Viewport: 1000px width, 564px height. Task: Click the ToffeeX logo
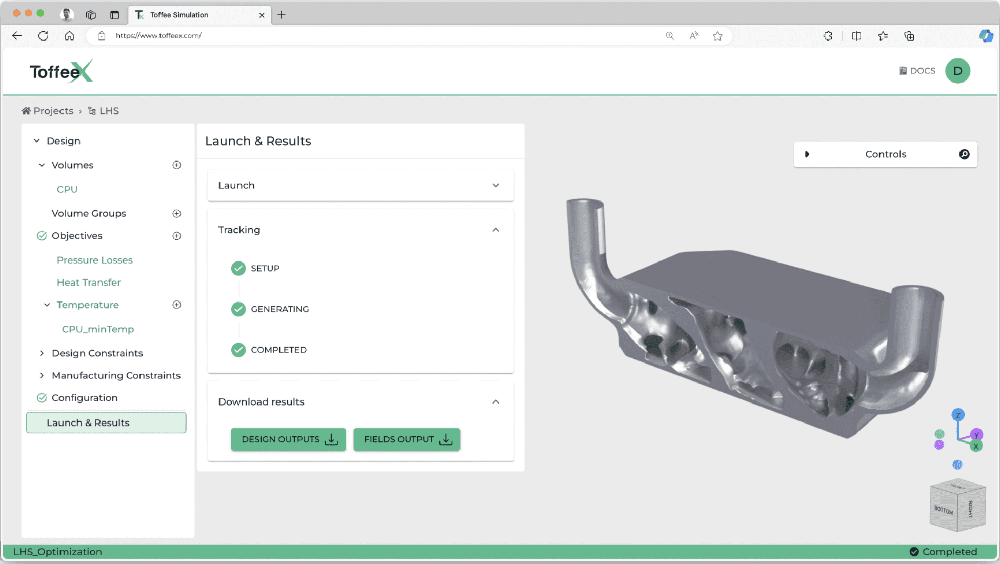click(x=61, y=72)
